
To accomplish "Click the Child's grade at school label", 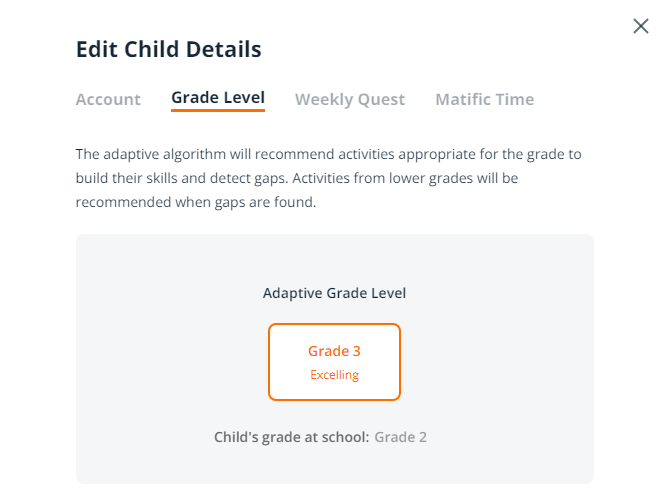I will coord(291,437).
